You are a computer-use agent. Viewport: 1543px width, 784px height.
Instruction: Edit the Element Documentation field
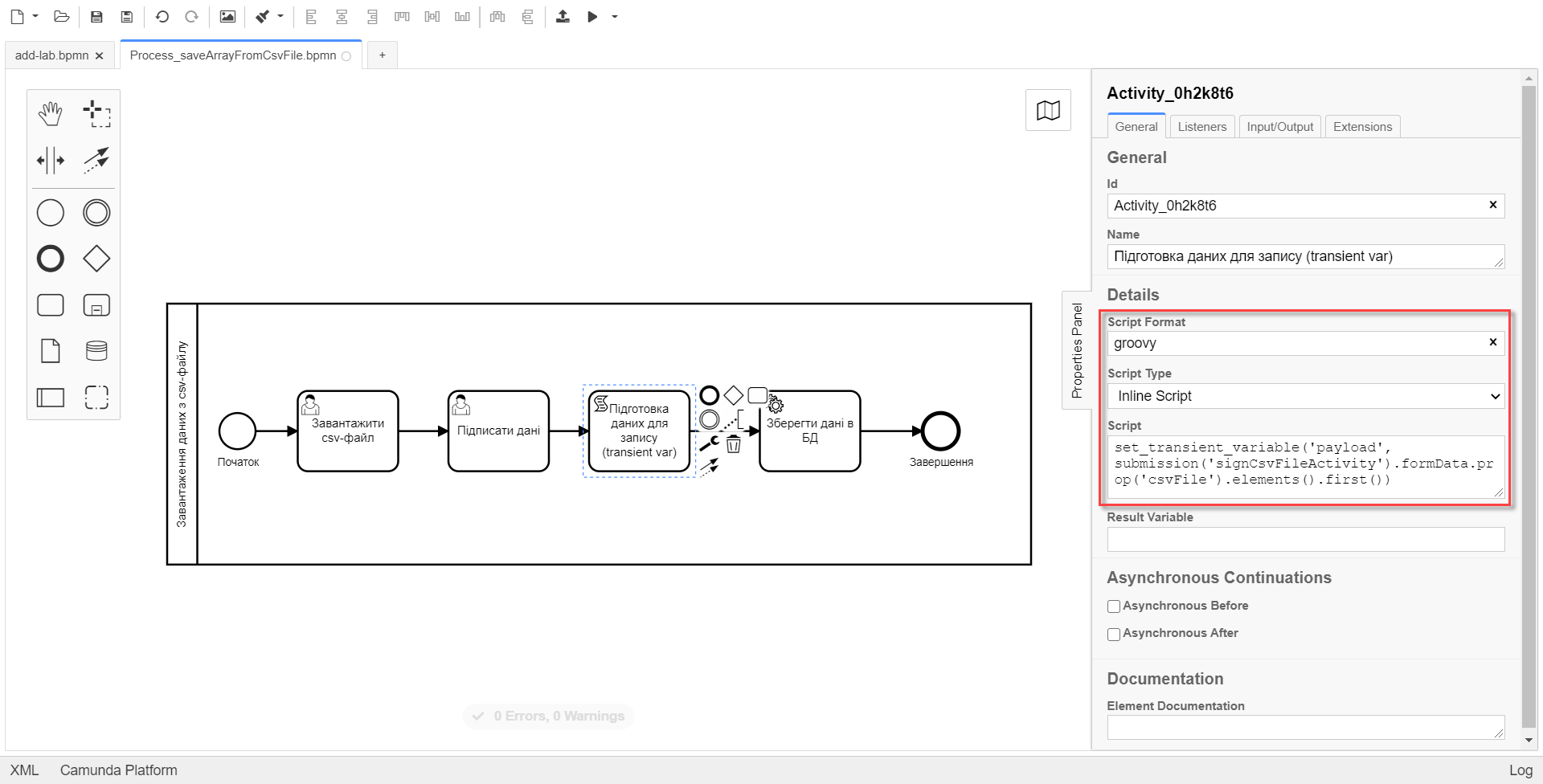[1306, 728]
